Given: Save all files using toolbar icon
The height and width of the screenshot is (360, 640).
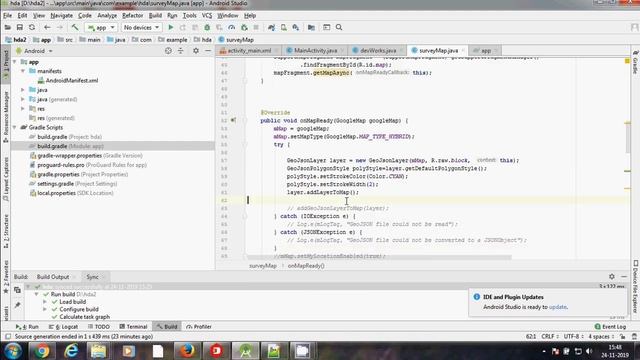Looking at the screenshot, I should [x=20, y=27].
